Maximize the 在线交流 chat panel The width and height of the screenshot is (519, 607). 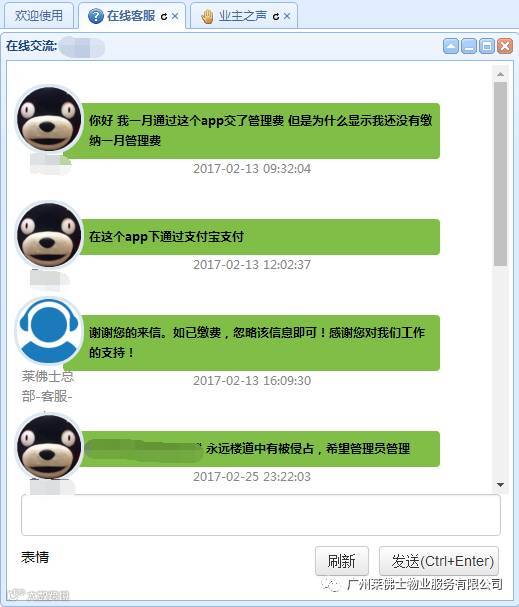487,46
